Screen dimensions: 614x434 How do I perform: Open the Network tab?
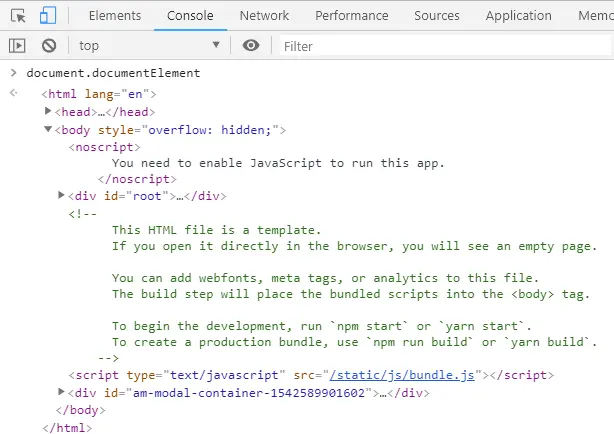pos(264,16)
